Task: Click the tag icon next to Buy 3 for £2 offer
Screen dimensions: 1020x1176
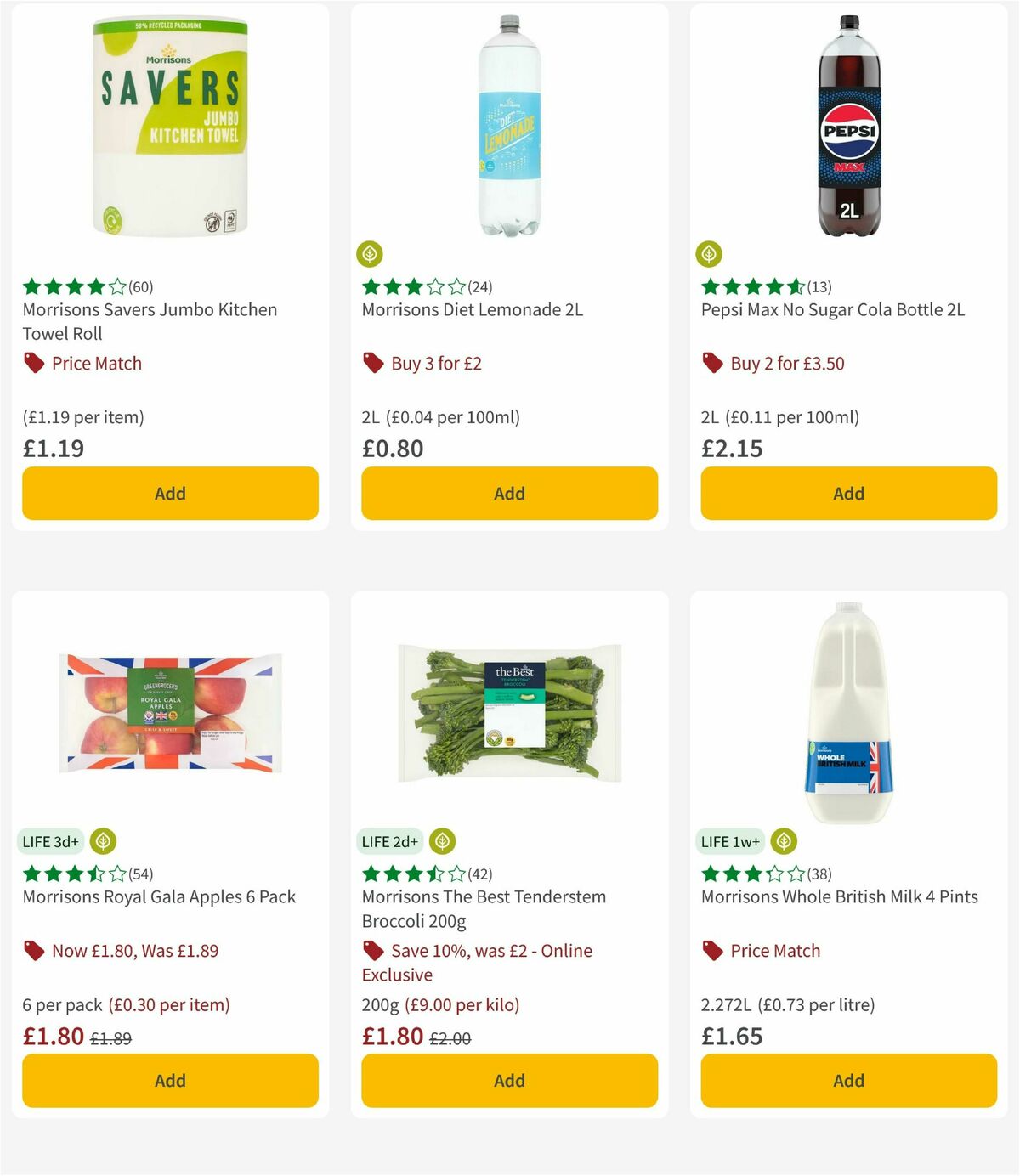Action: click(x=372, y=363)
